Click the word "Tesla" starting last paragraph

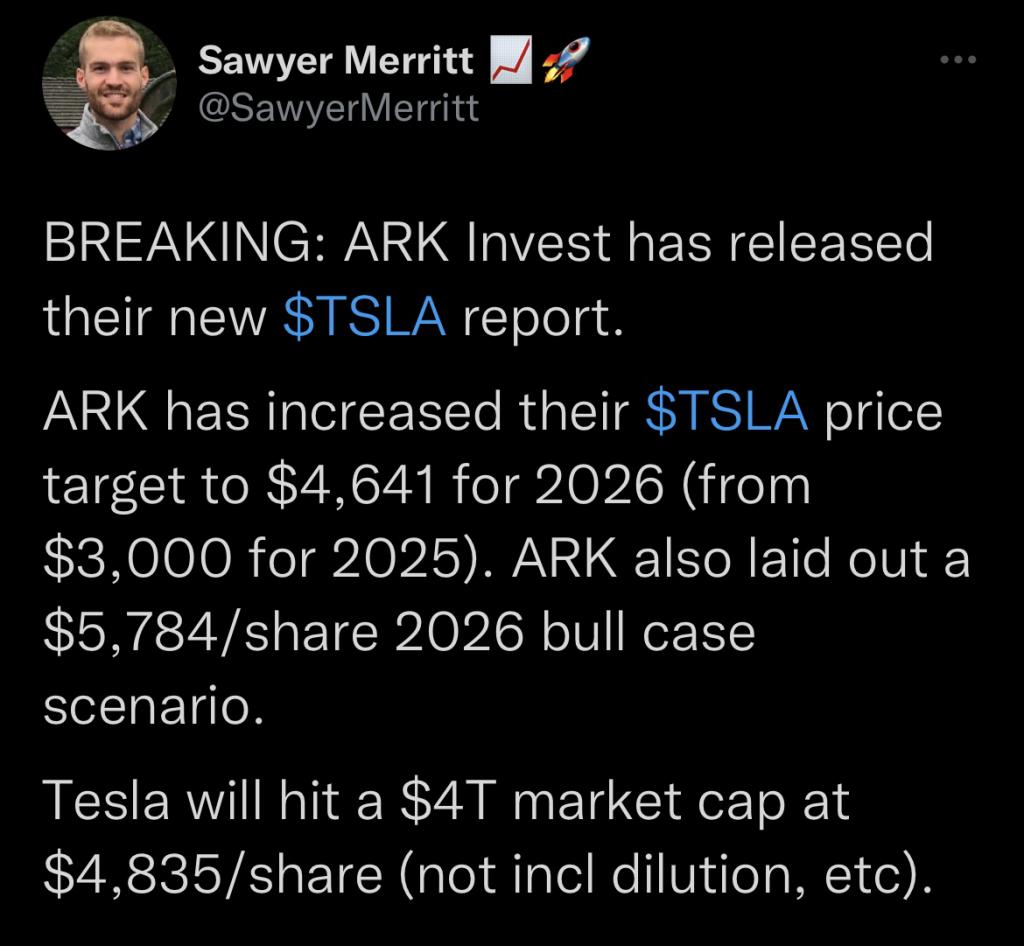pos(106,800)
